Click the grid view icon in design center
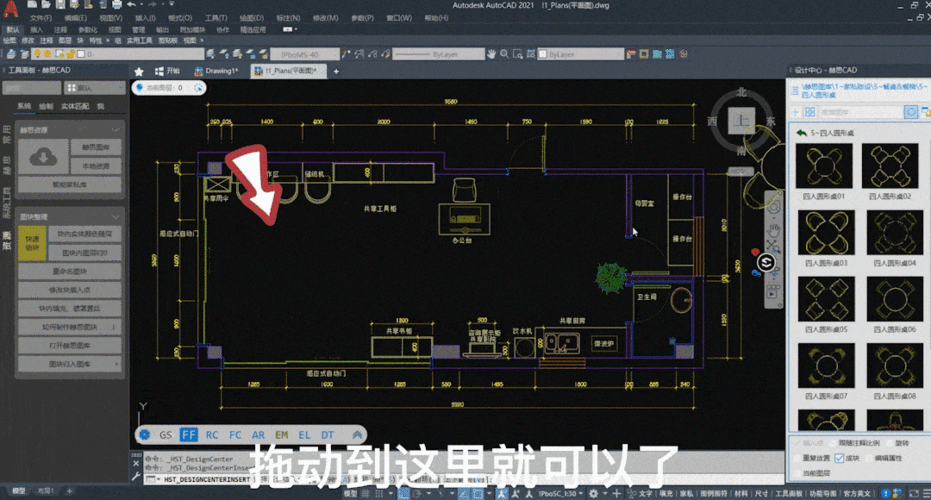Viewport: 931px width, 500px height. tap(810, 112)
